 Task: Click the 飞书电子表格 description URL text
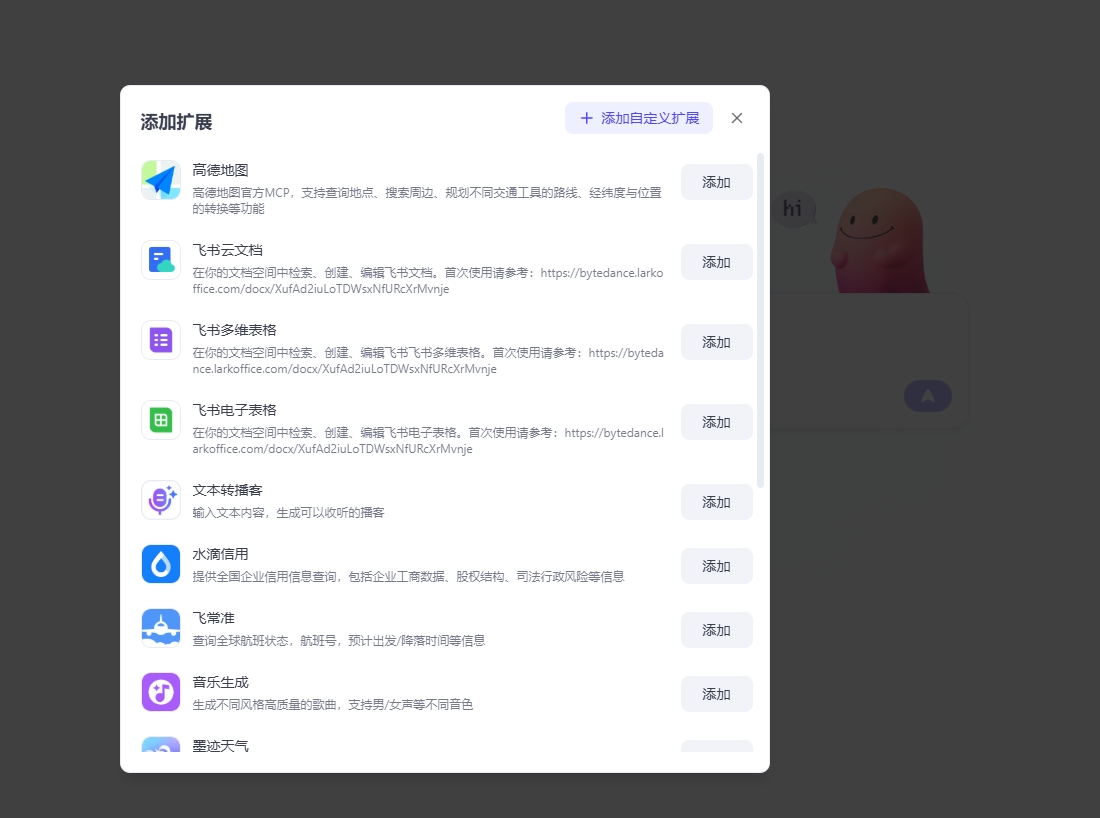coord(428,441)
